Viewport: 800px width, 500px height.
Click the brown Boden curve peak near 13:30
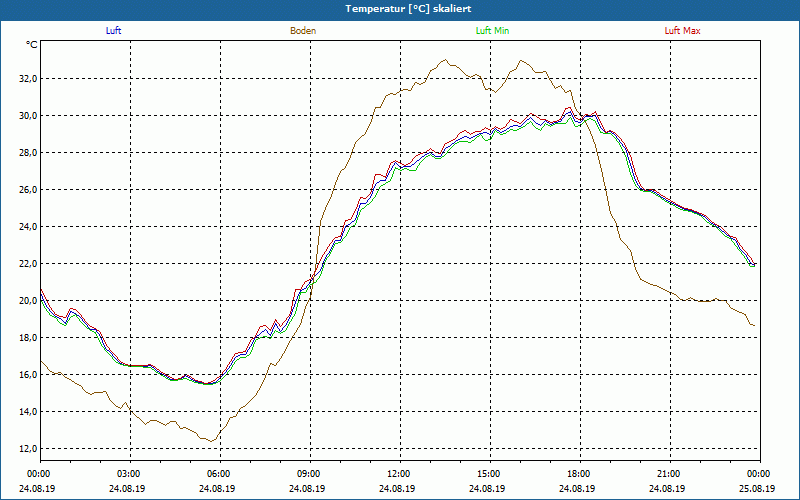pyautogui.click(x=445, y=60)
